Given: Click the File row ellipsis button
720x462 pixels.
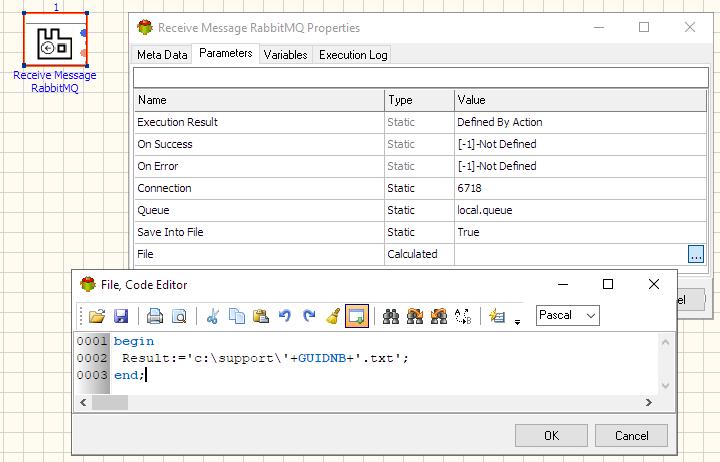Looking at the screenshot, I should click(696, 254).
